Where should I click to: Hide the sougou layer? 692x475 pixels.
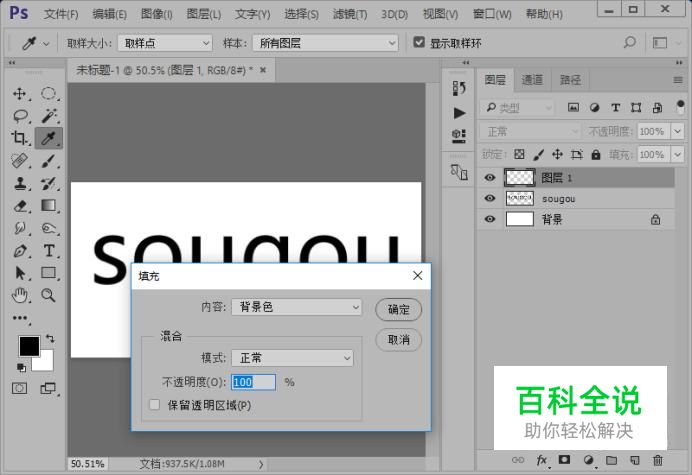[x=490, y=198]
